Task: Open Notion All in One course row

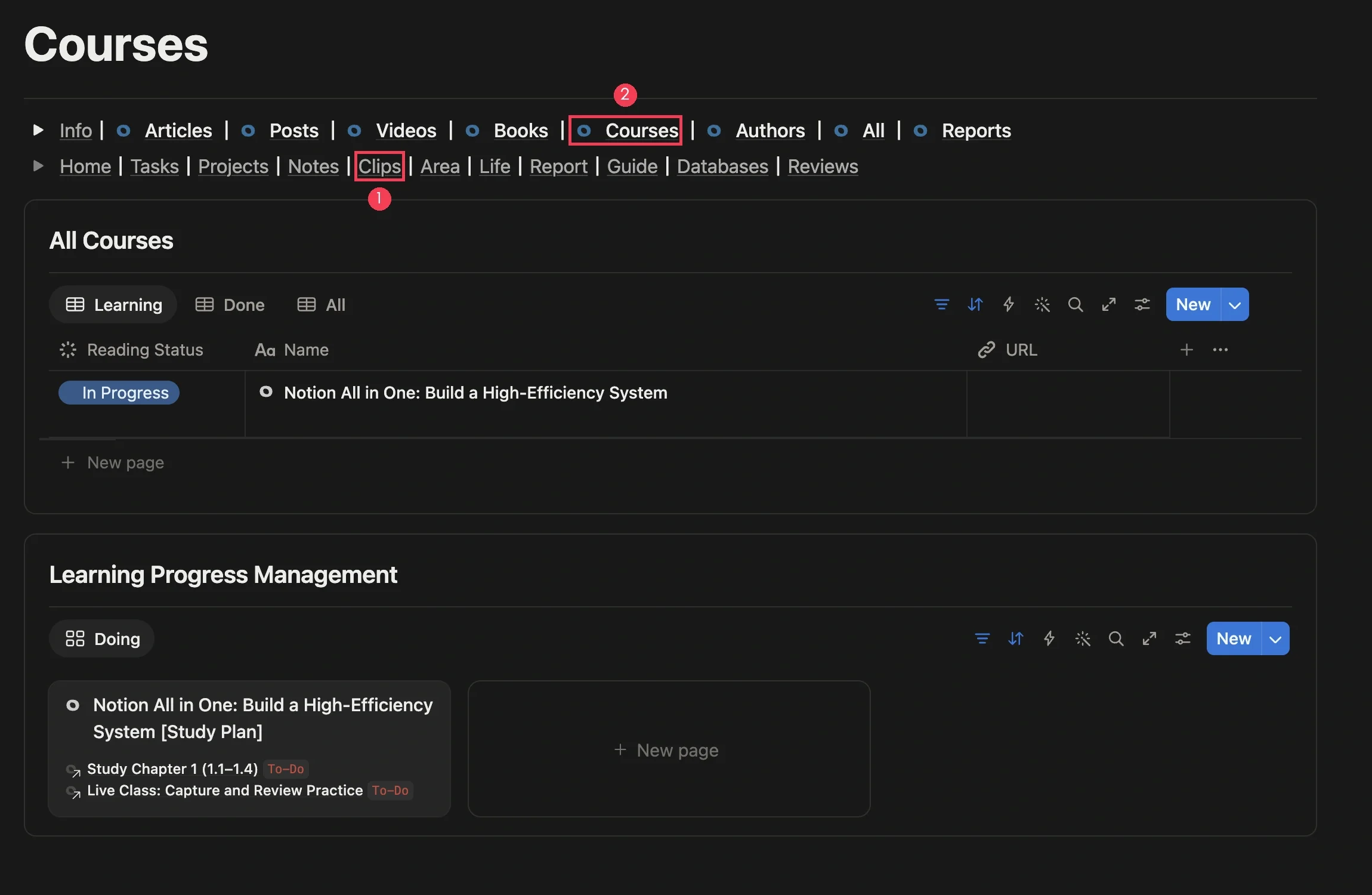Action: tap(475, 393)
